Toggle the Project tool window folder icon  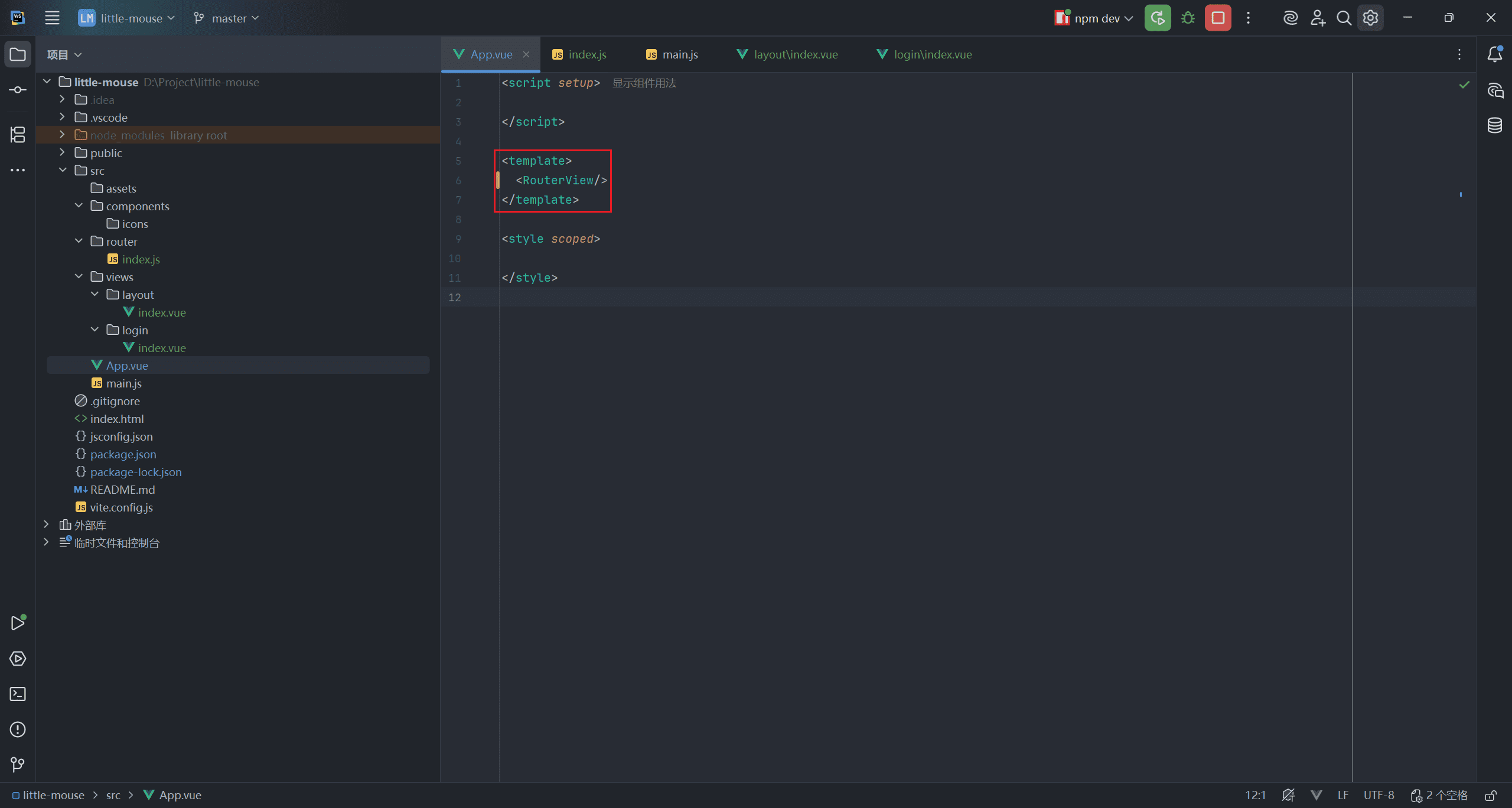coord(18,54)
